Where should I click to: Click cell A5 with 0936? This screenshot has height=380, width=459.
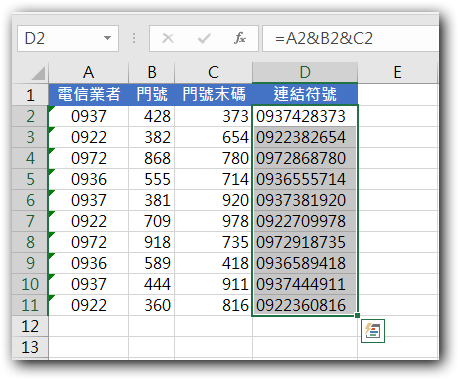pyautogui.click(x=88, y=179)
